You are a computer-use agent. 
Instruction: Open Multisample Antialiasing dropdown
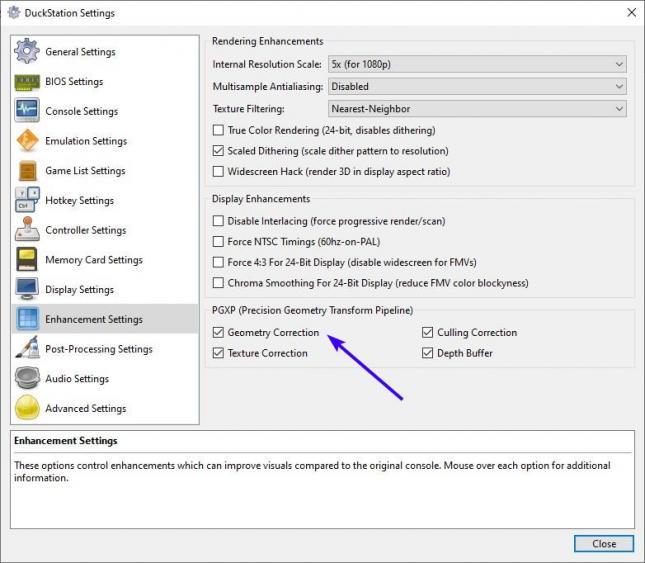tap(477, 86)
